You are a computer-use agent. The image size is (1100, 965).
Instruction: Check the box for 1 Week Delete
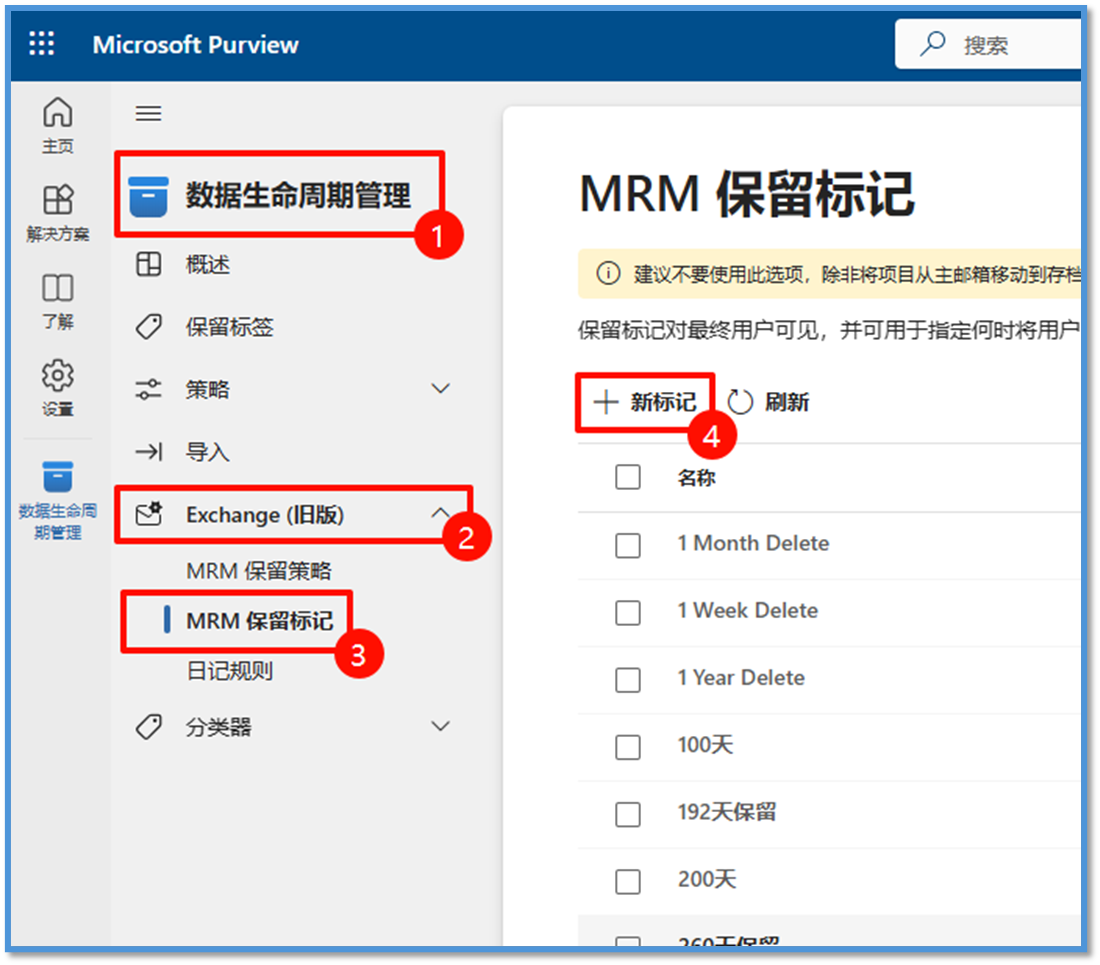628,612
